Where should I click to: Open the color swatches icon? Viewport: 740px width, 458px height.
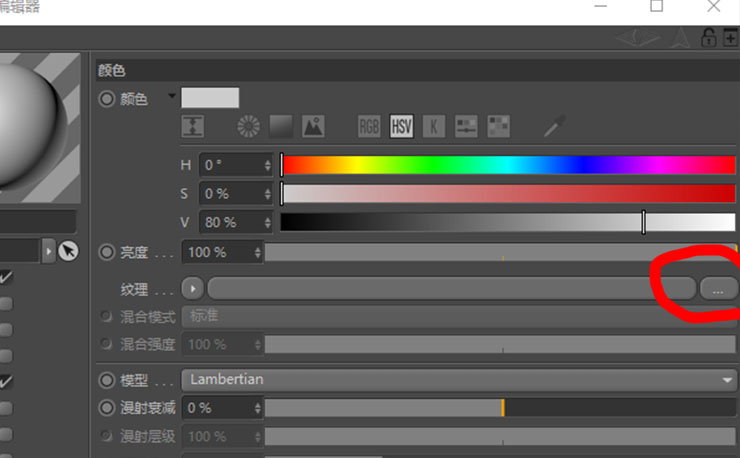pos(498,126)
